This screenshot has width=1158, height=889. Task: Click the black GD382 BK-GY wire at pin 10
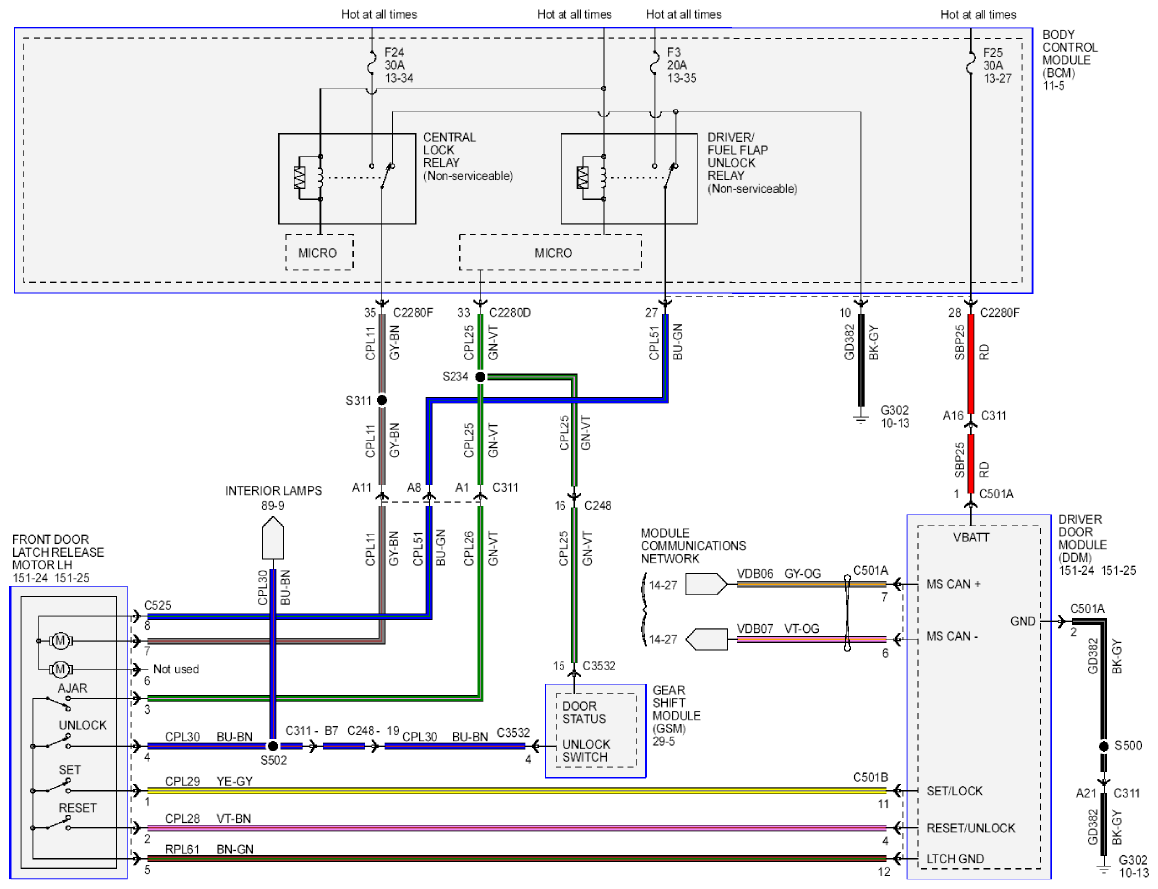860,360
